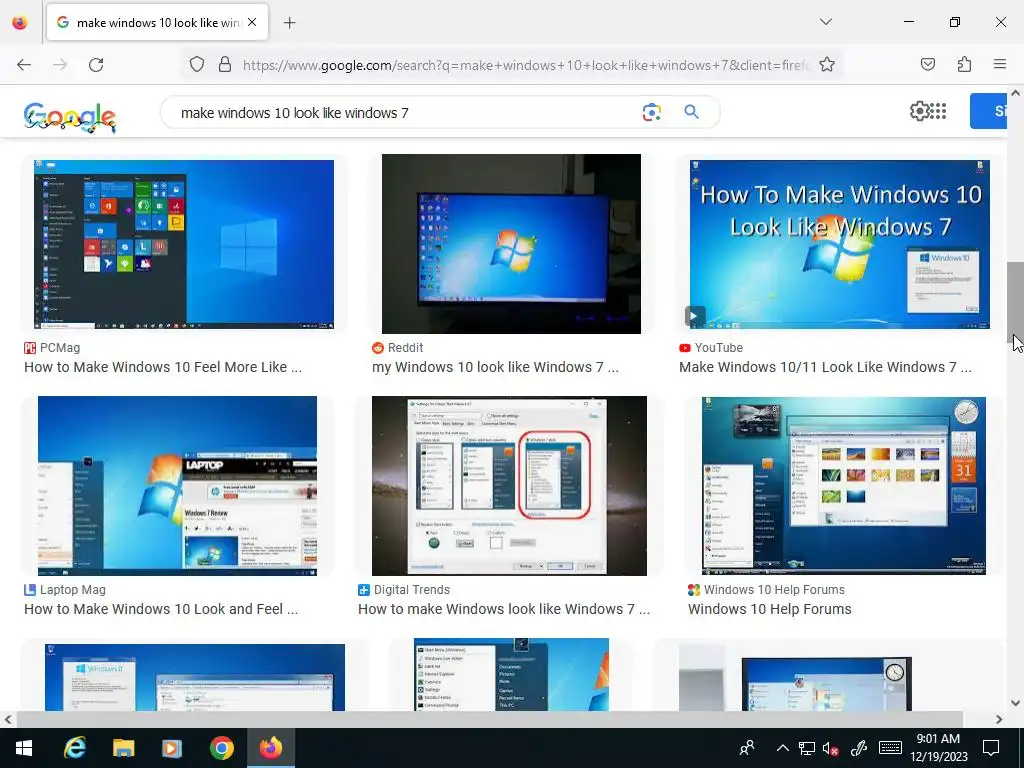Open 'How to Make Windows 10 Look and Feel' link

tap(161, 609)
